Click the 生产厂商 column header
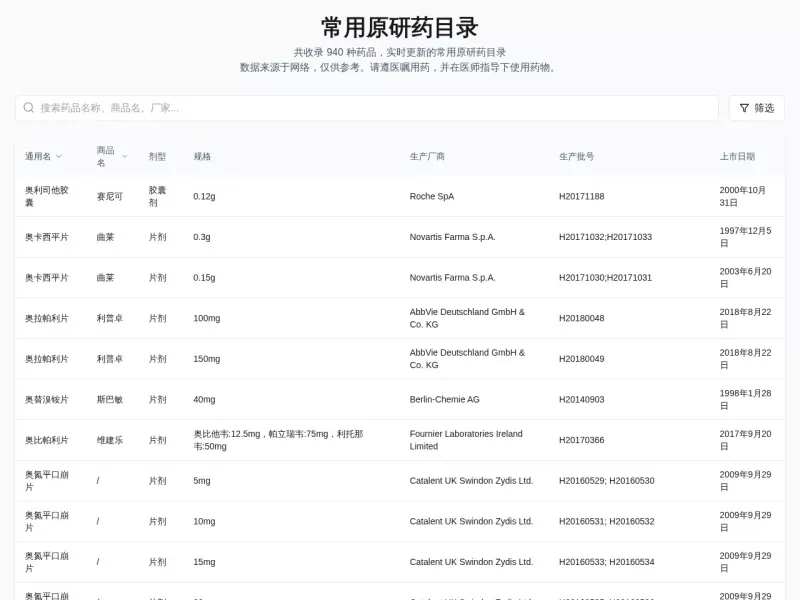The width and height of the screenshot is (800, 600). tap(427, 157)
